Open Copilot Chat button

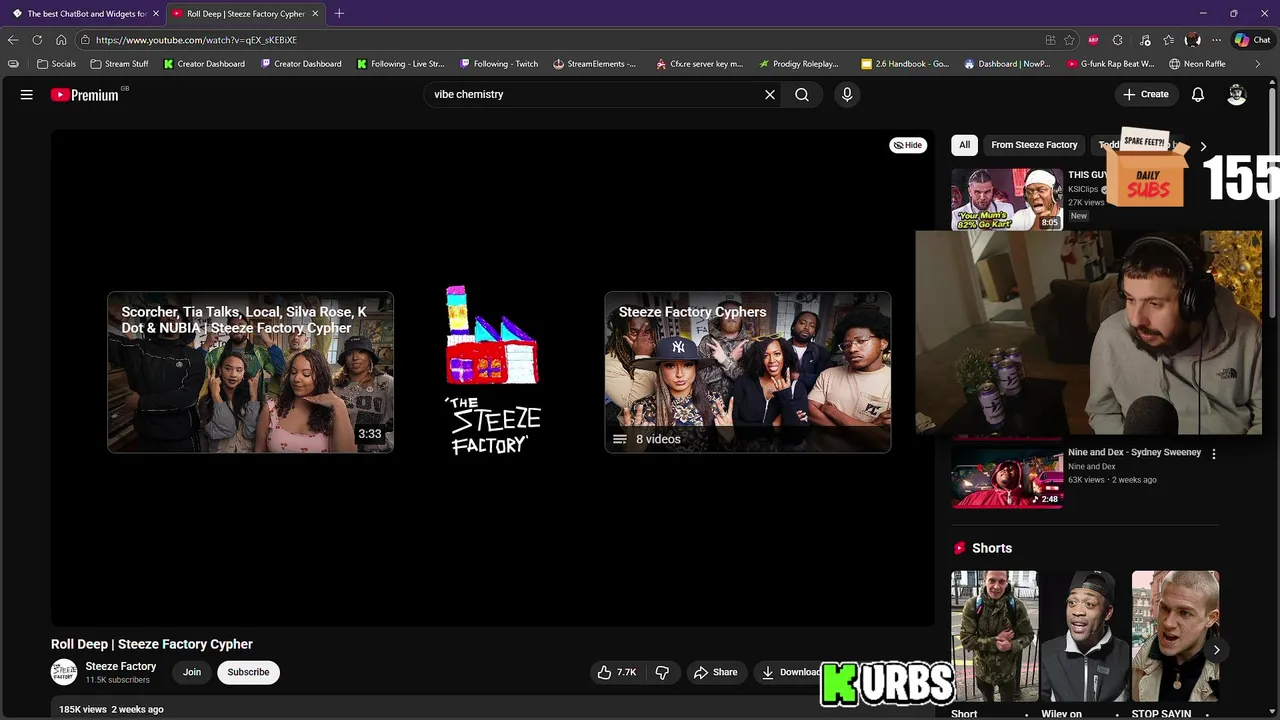coord(1253,40)
